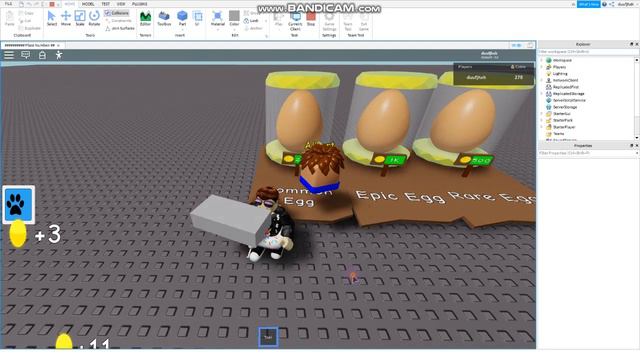Image resolution: width=640 pixels, height=360 pixels.
Task: Click the Current Client view button
Action: point(295,20)
